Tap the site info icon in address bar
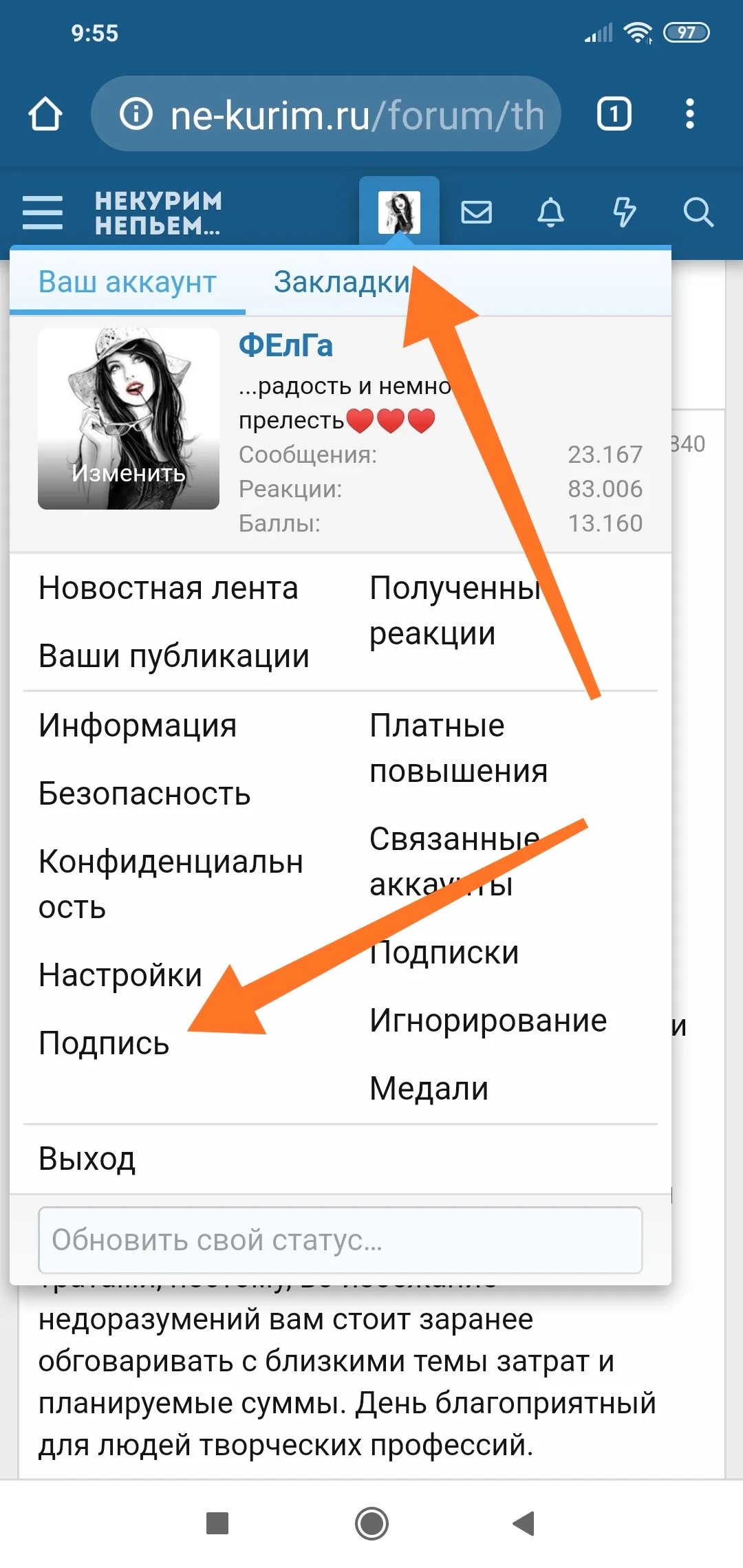The height and width of the screenshot is (1568, 743). coord(136,113)
